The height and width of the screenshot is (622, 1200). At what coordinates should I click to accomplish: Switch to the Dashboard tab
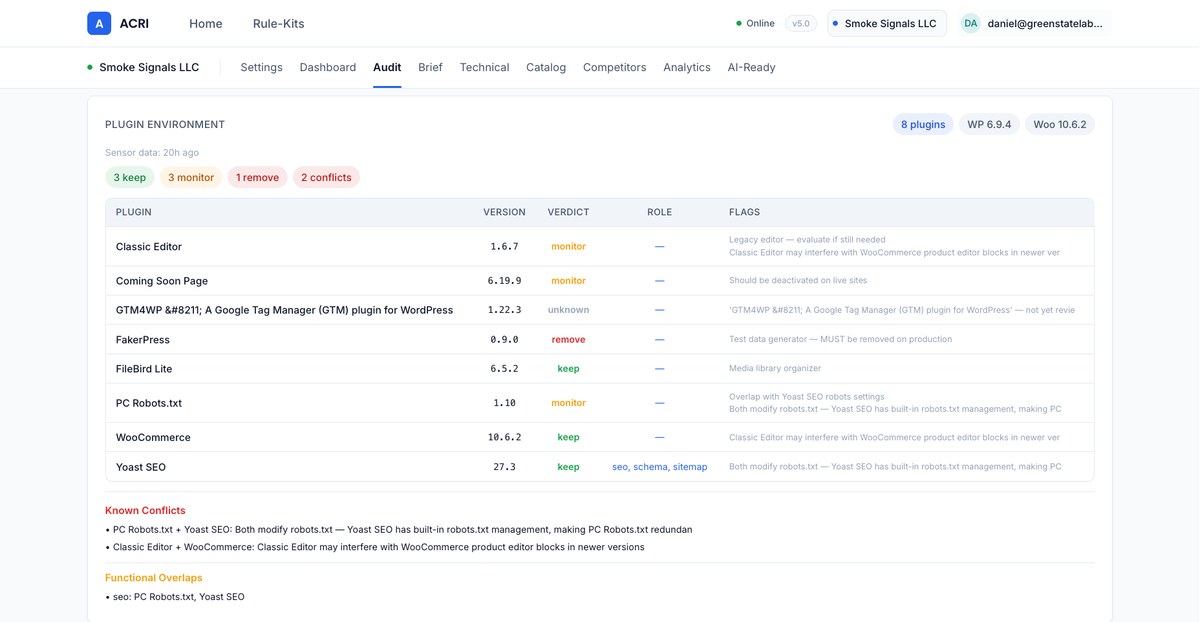point(328,67)
